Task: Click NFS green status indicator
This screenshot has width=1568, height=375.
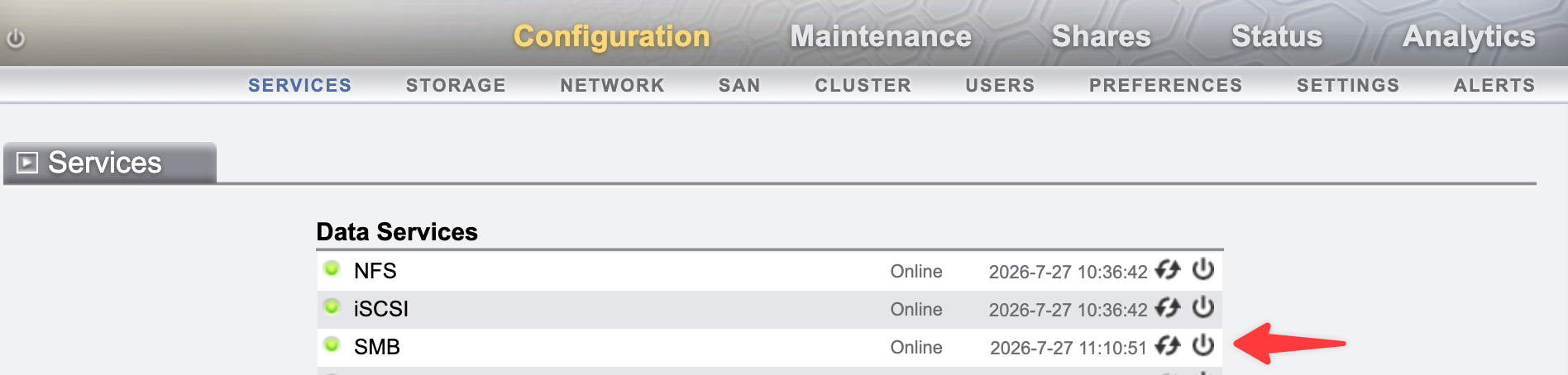Action: 332,268
